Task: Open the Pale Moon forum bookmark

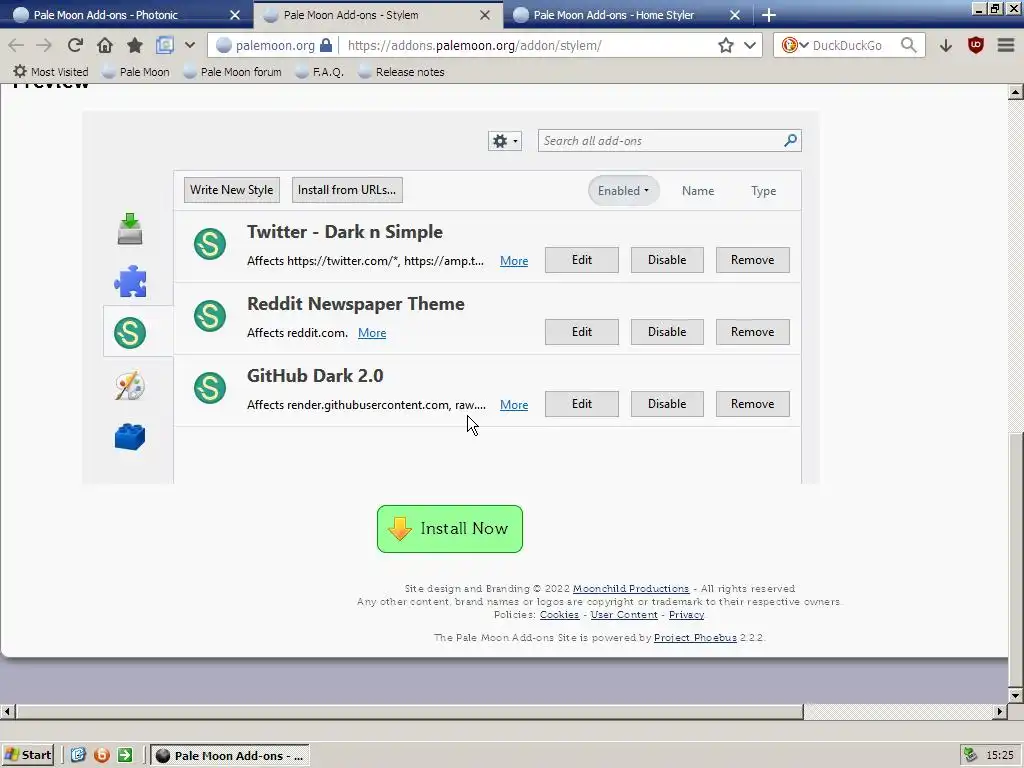Action: pos(232,72)
